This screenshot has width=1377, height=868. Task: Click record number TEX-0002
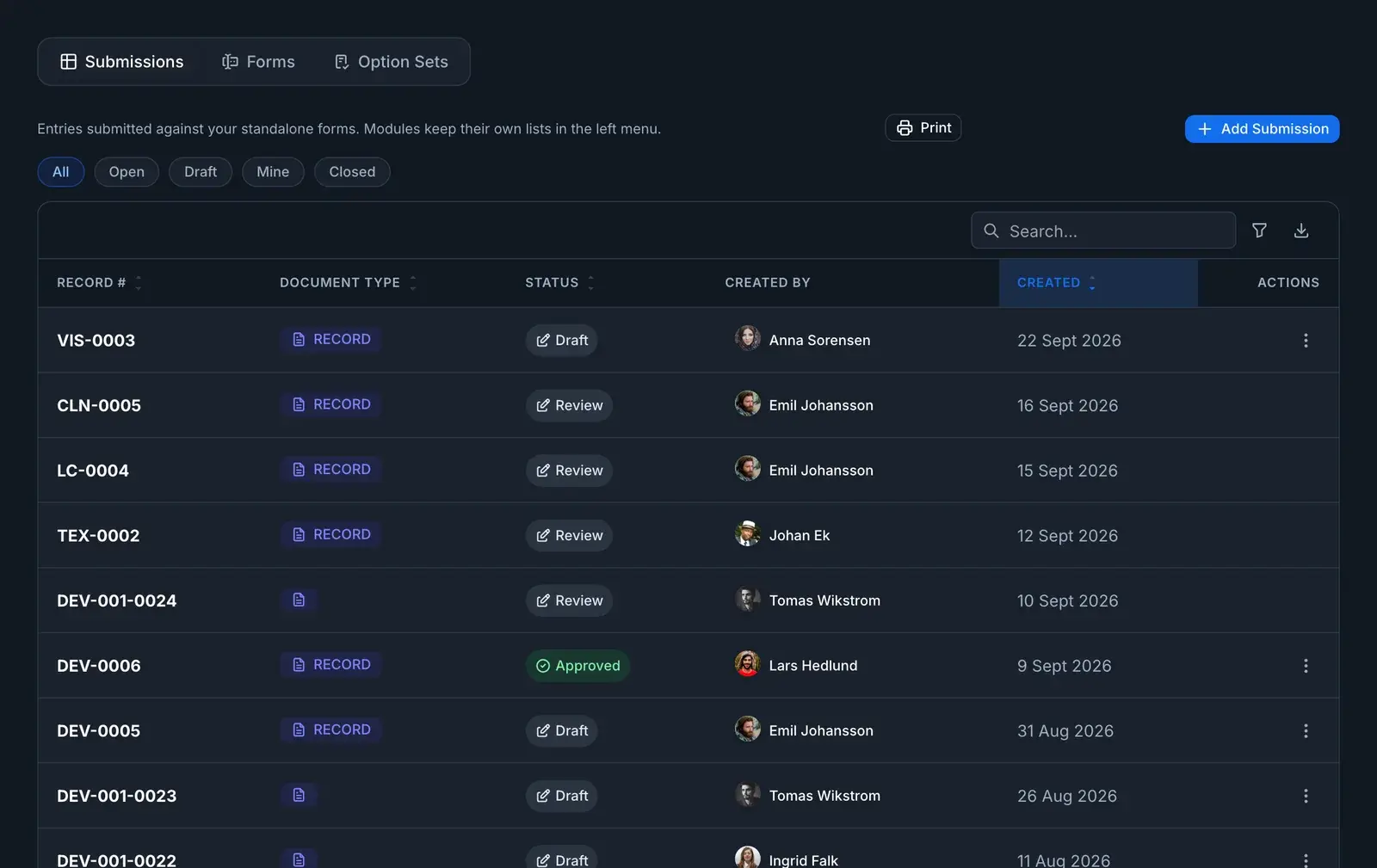pos(98,536)
